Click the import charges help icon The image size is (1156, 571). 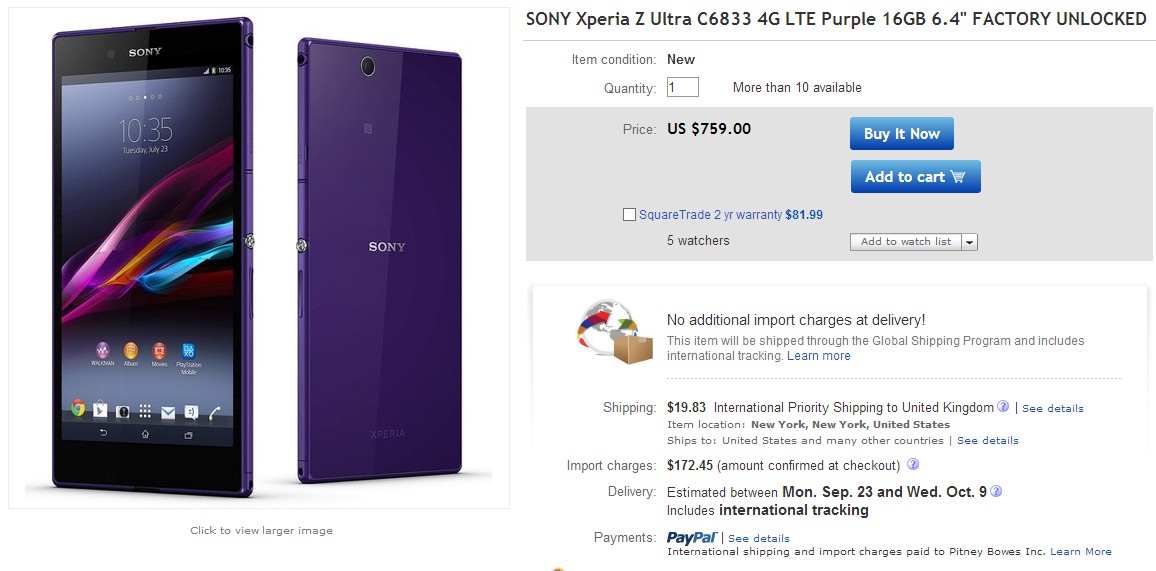pyautogui.click(x=913, y=465)
